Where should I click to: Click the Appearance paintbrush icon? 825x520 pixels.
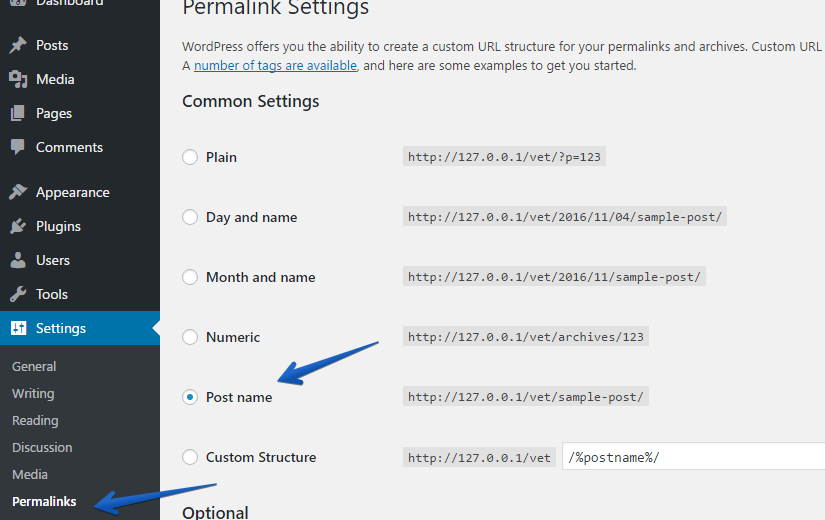pos(18,192)
